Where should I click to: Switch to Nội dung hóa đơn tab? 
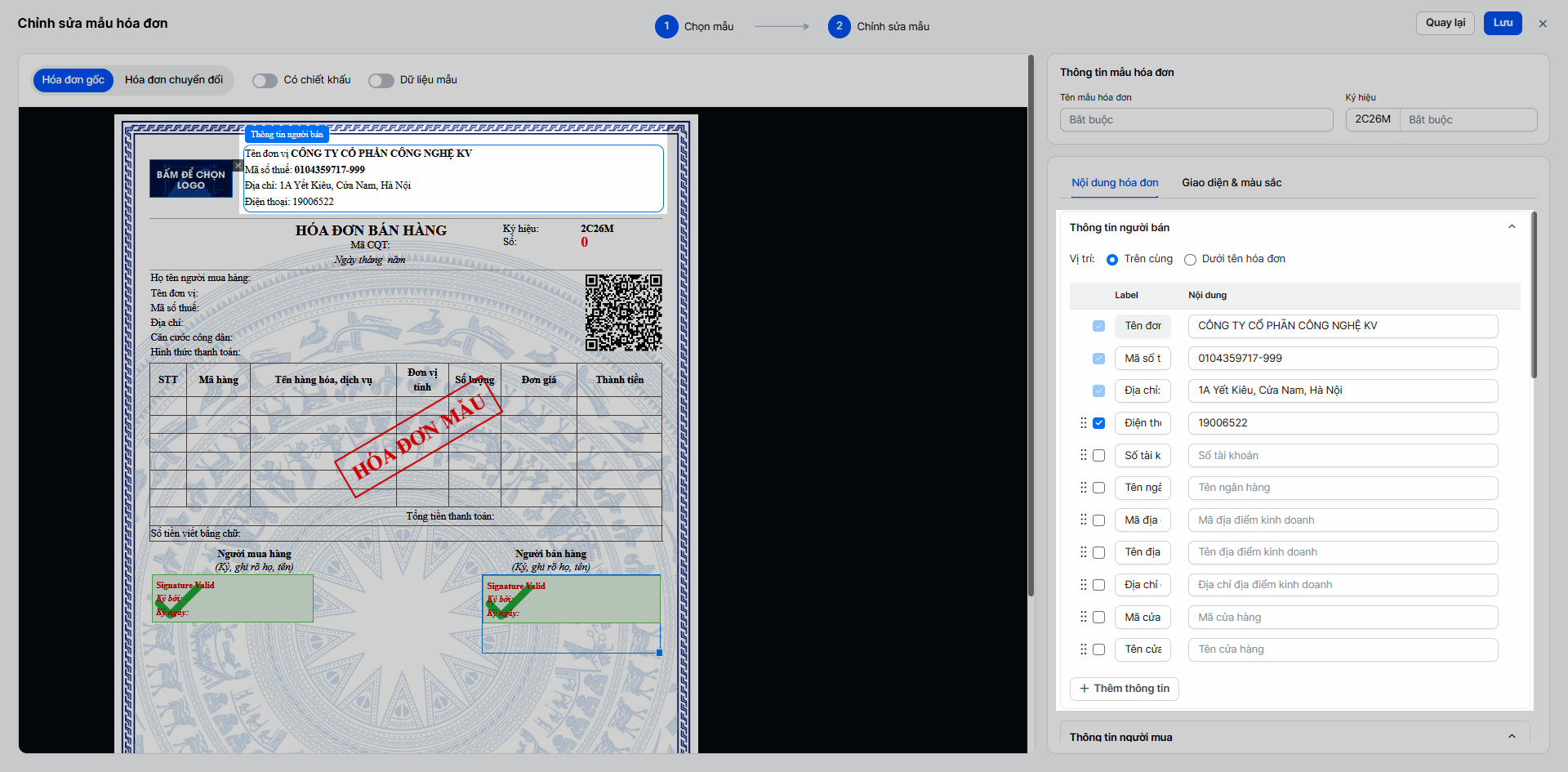(1115, 183)
